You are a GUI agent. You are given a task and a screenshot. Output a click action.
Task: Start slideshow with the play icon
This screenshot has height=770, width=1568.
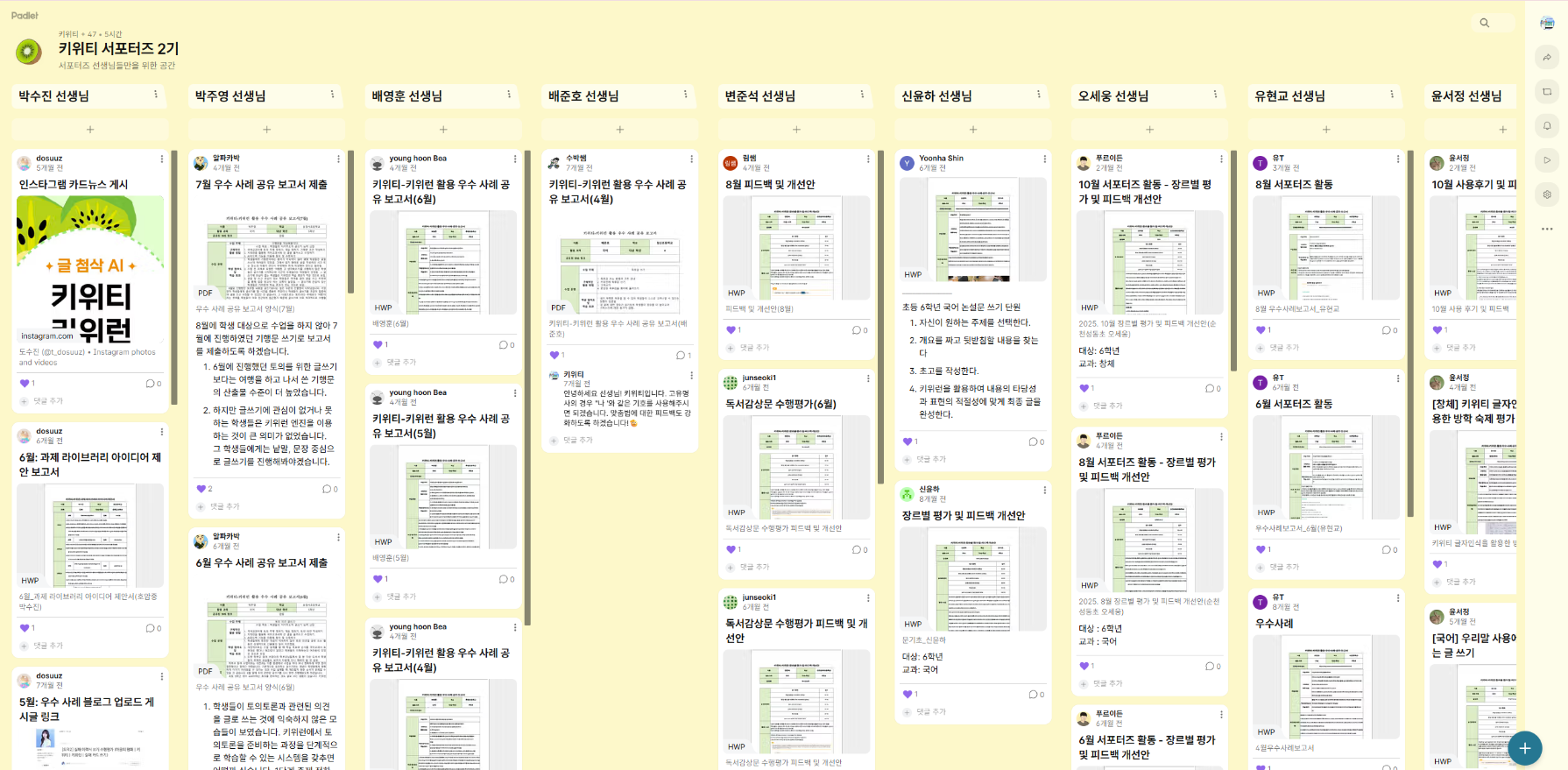1547,160
